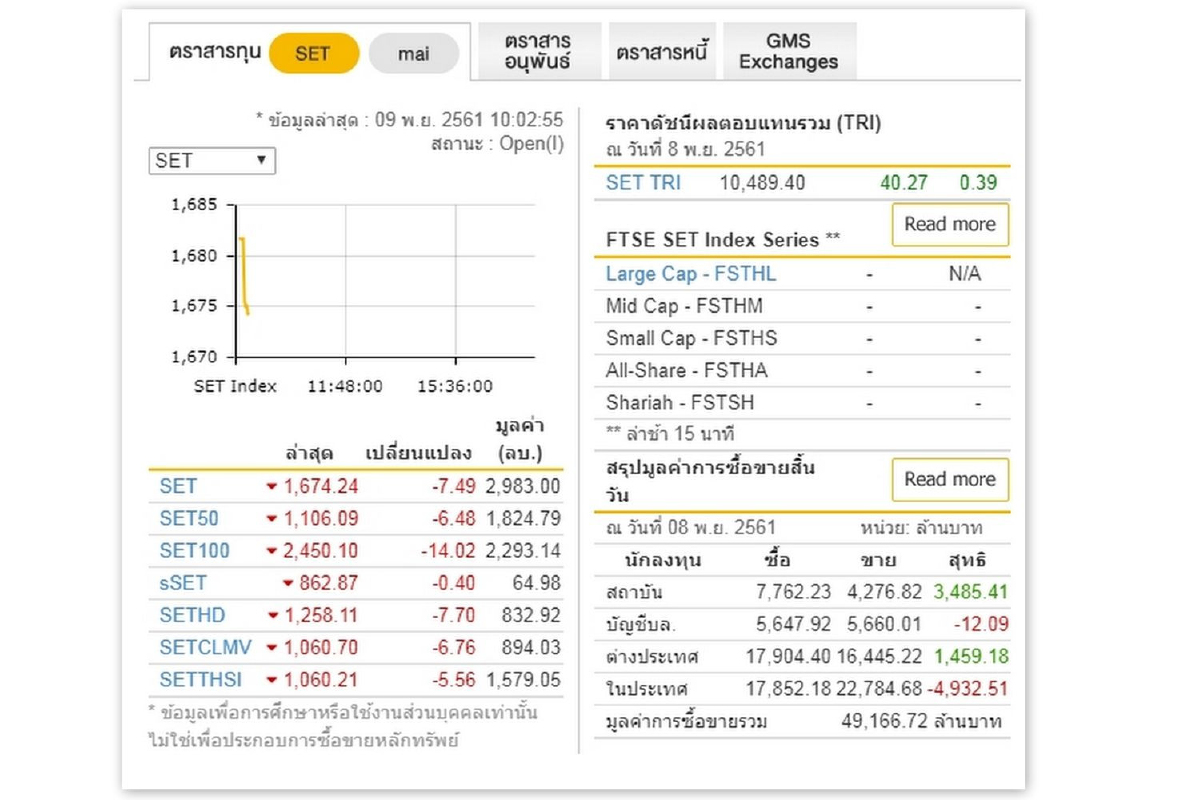Click the red down arrow beside 1,674.24
1200x800 pixels.
coord(271,488)
